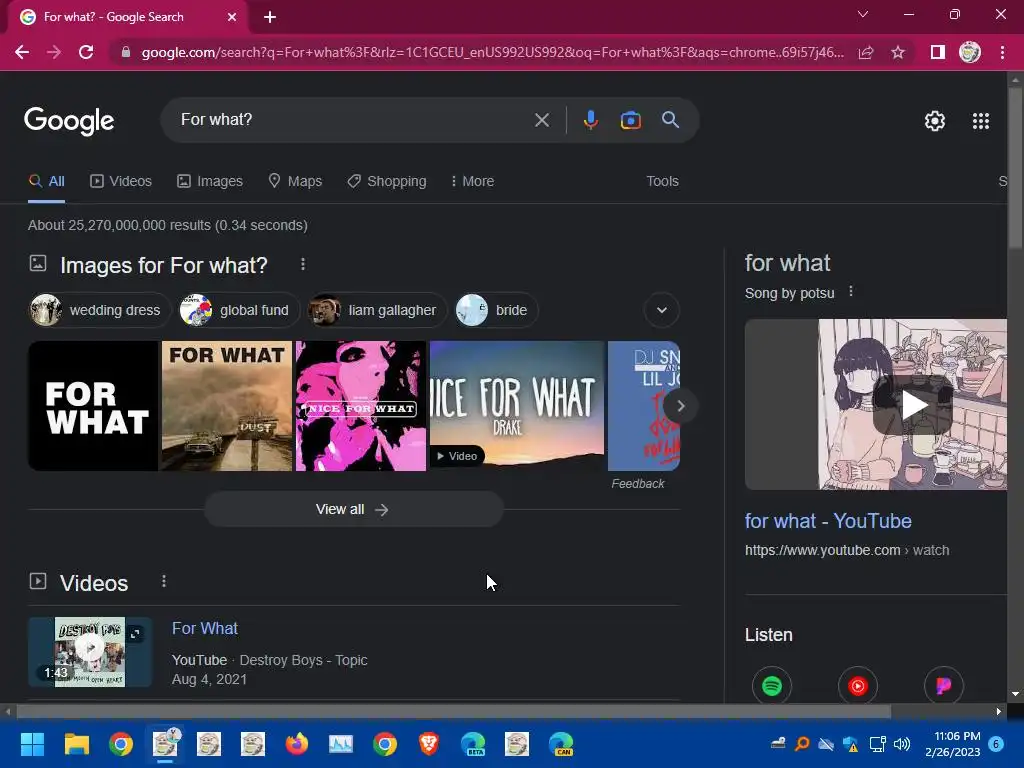1024x768 pixels.
Task: Switch to the Videos results tab
Action: (121, 181)
